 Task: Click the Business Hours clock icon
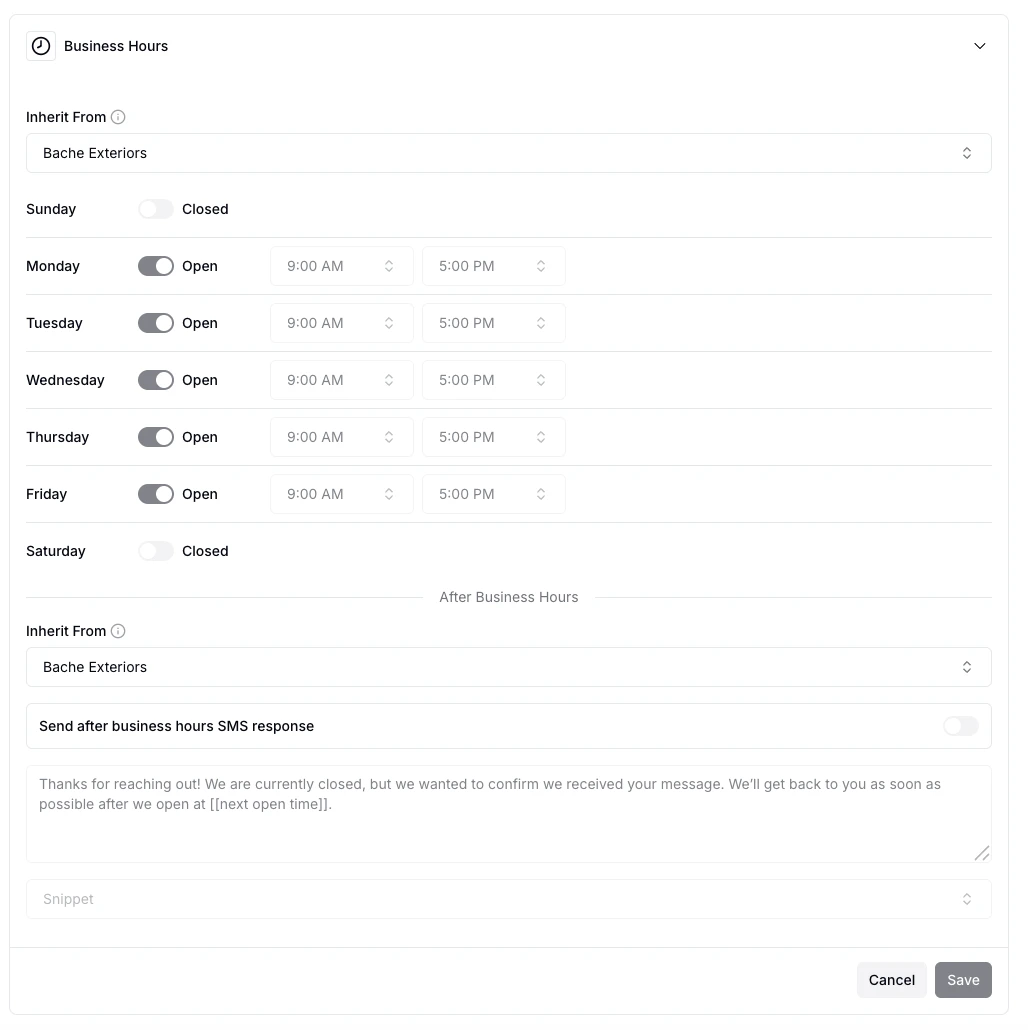coord(41,46)
